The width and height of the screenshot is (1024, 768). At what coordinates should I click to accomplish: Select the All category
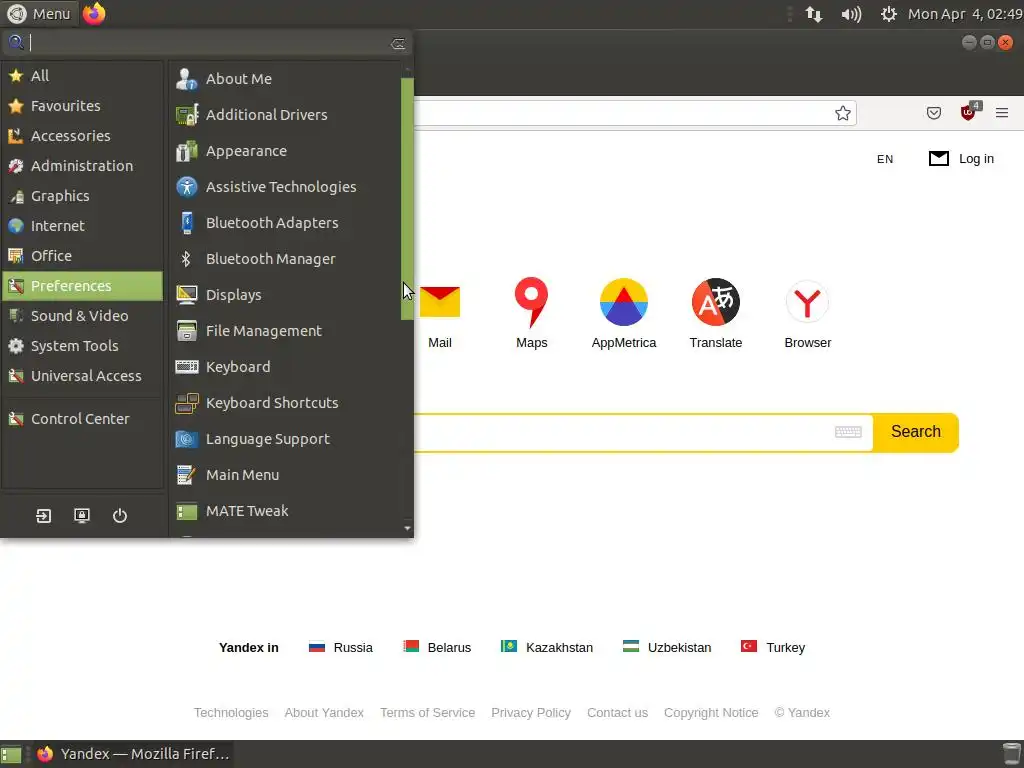click(82, 76)
